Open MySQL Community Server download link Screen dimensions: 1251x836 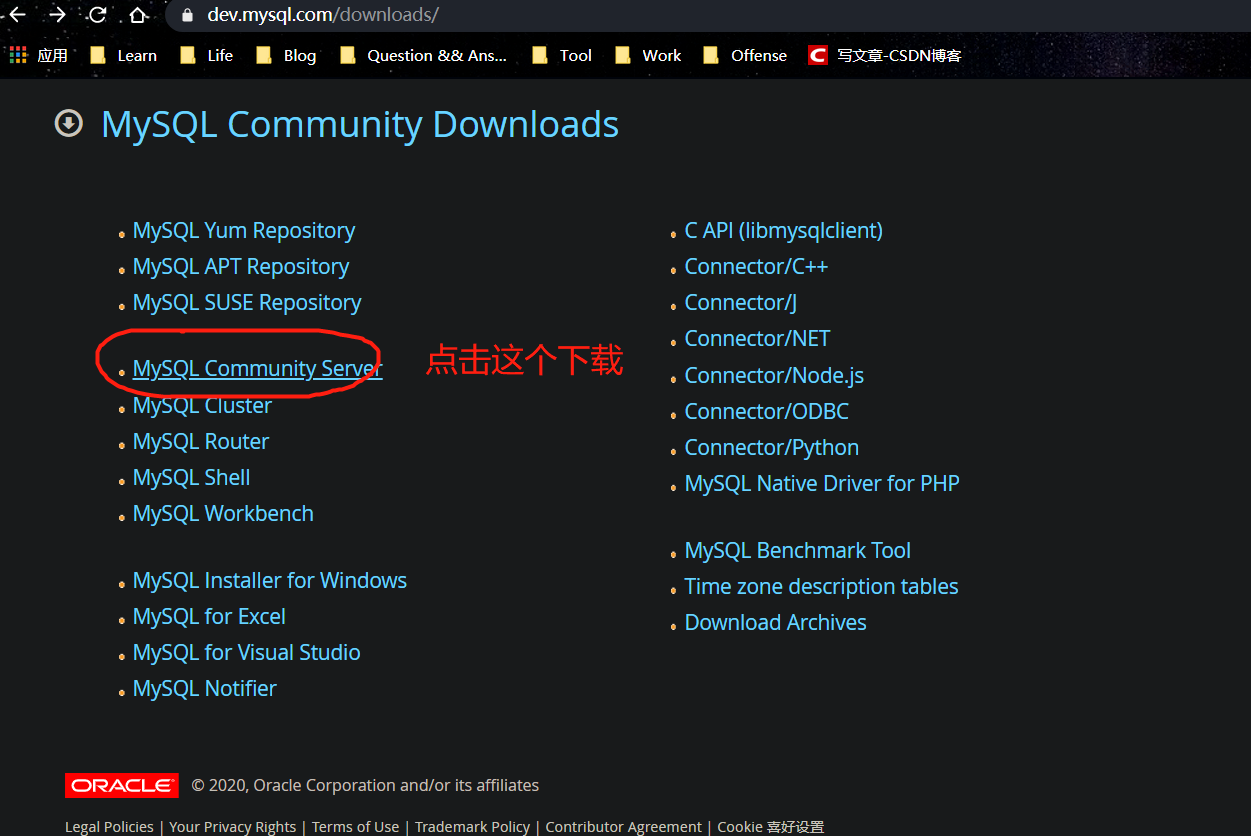[257, 368]
